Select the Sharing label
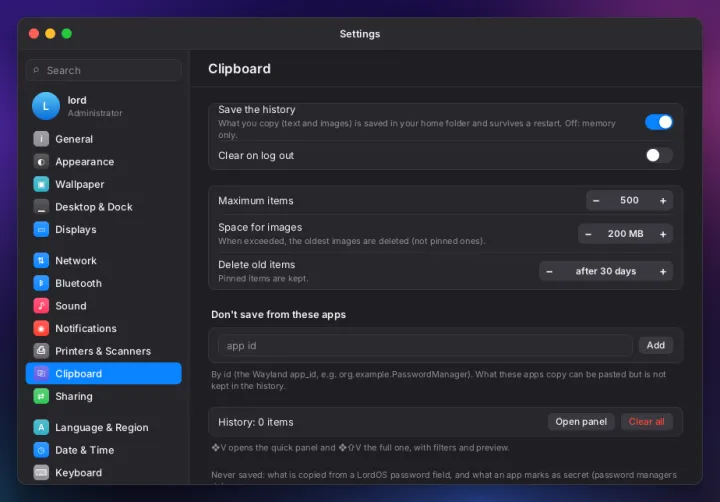This screenshot has height=502, width=720. (74, 396)
